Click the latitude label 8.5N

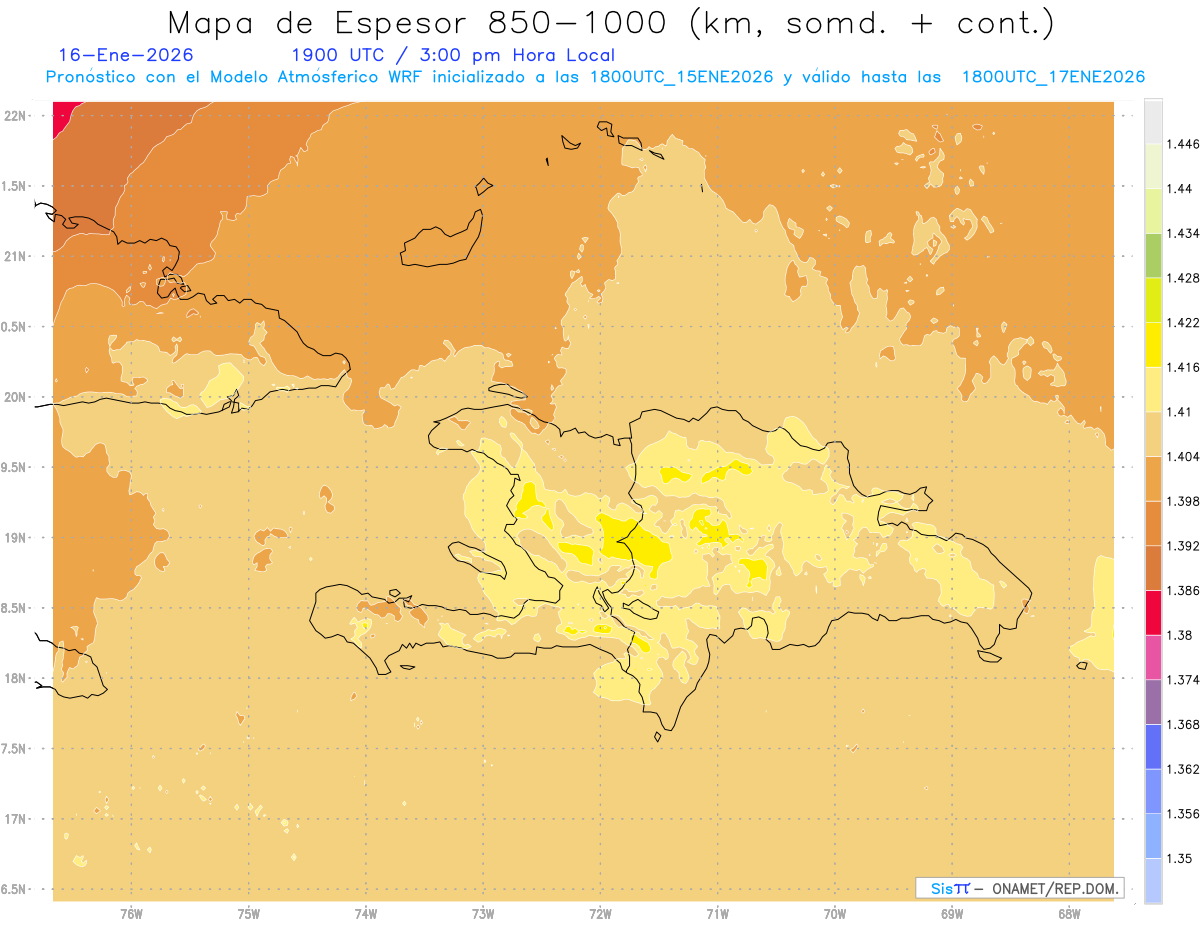(15, 608)
